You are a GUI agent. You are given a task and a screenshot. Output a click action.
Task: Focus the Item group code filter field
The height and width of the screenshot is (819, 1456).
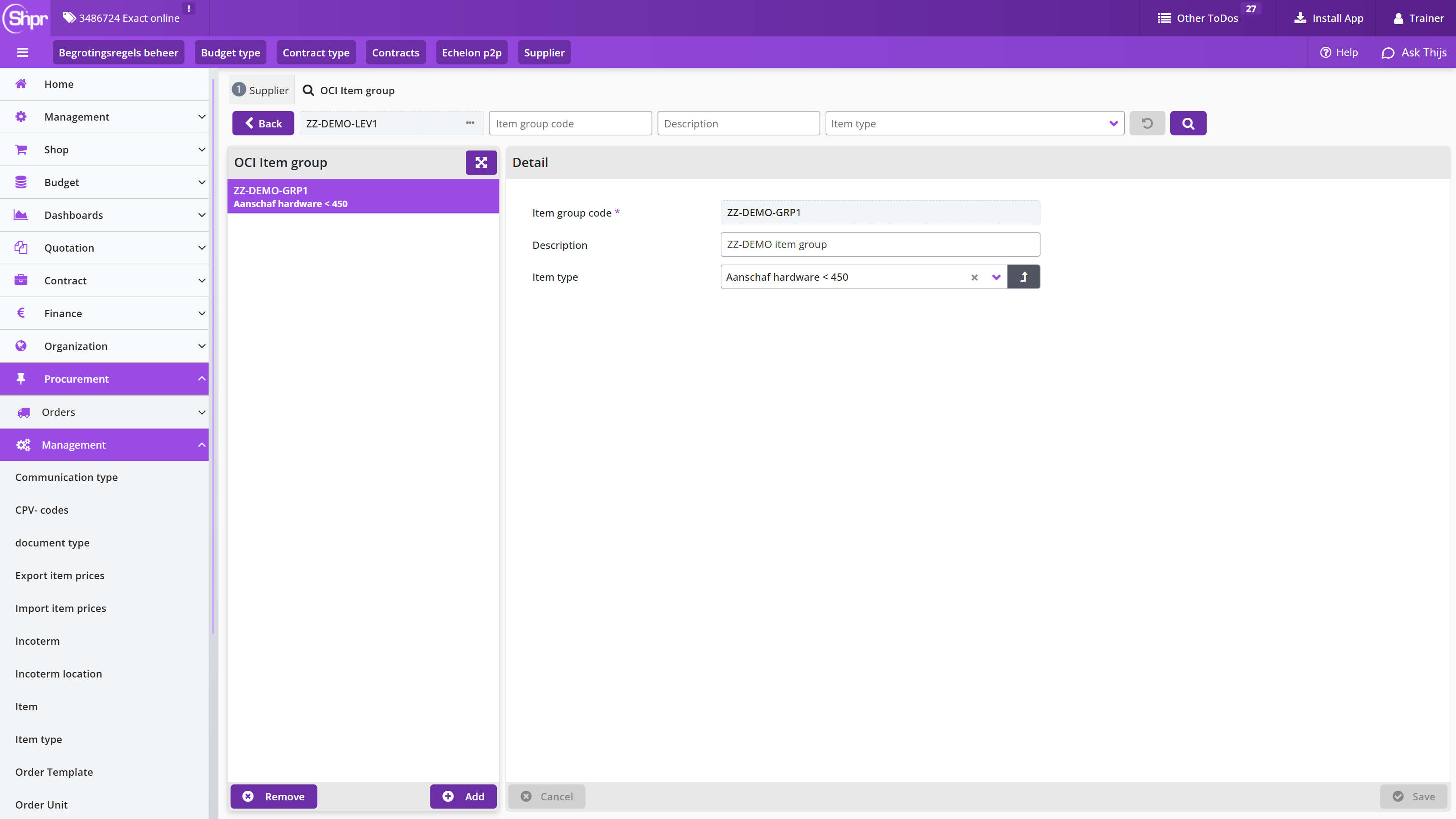click(x=570, y=123)
